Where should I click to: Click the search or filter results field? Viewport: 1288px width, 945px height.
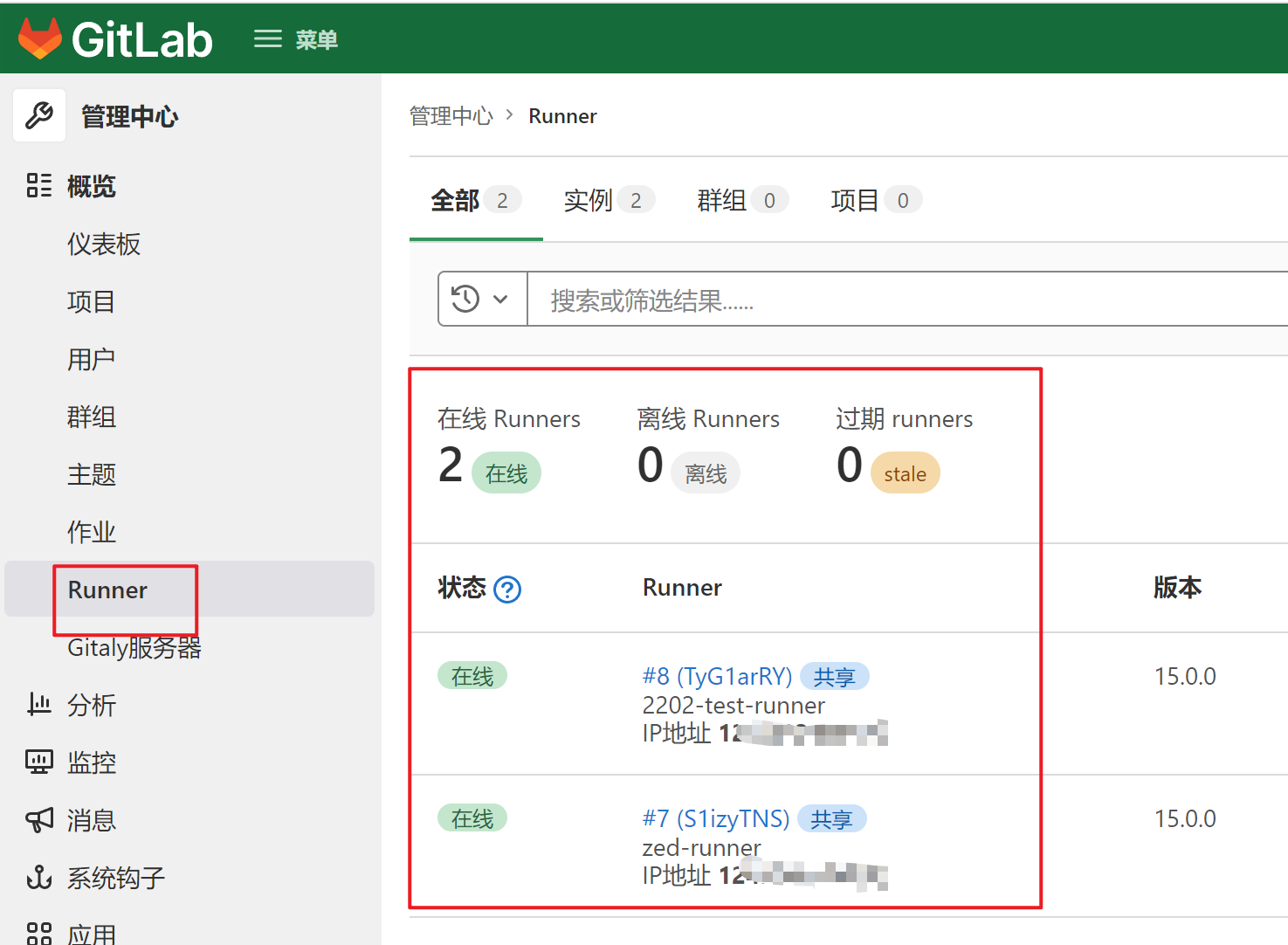[x=907, y=299]
